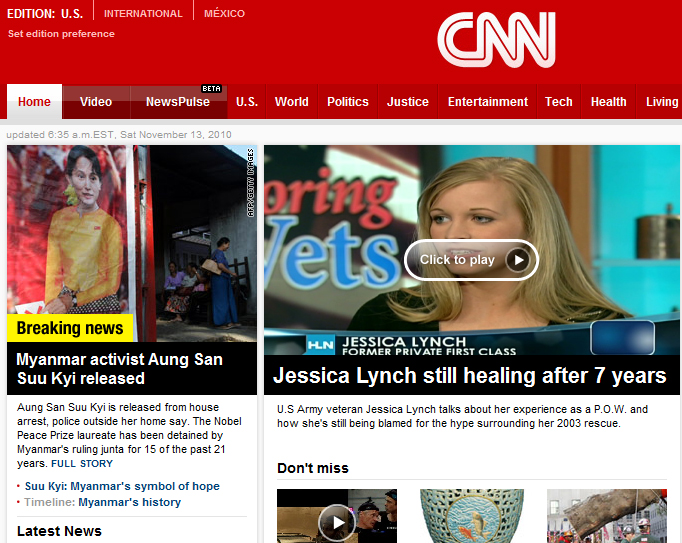Open the Health section

608,102
